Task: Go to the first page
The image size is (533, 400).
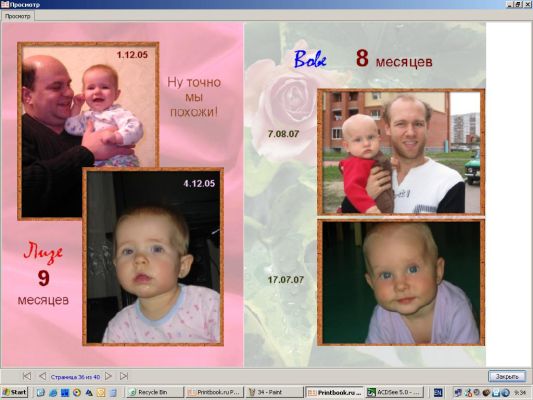Action: (x=27, y=376)
